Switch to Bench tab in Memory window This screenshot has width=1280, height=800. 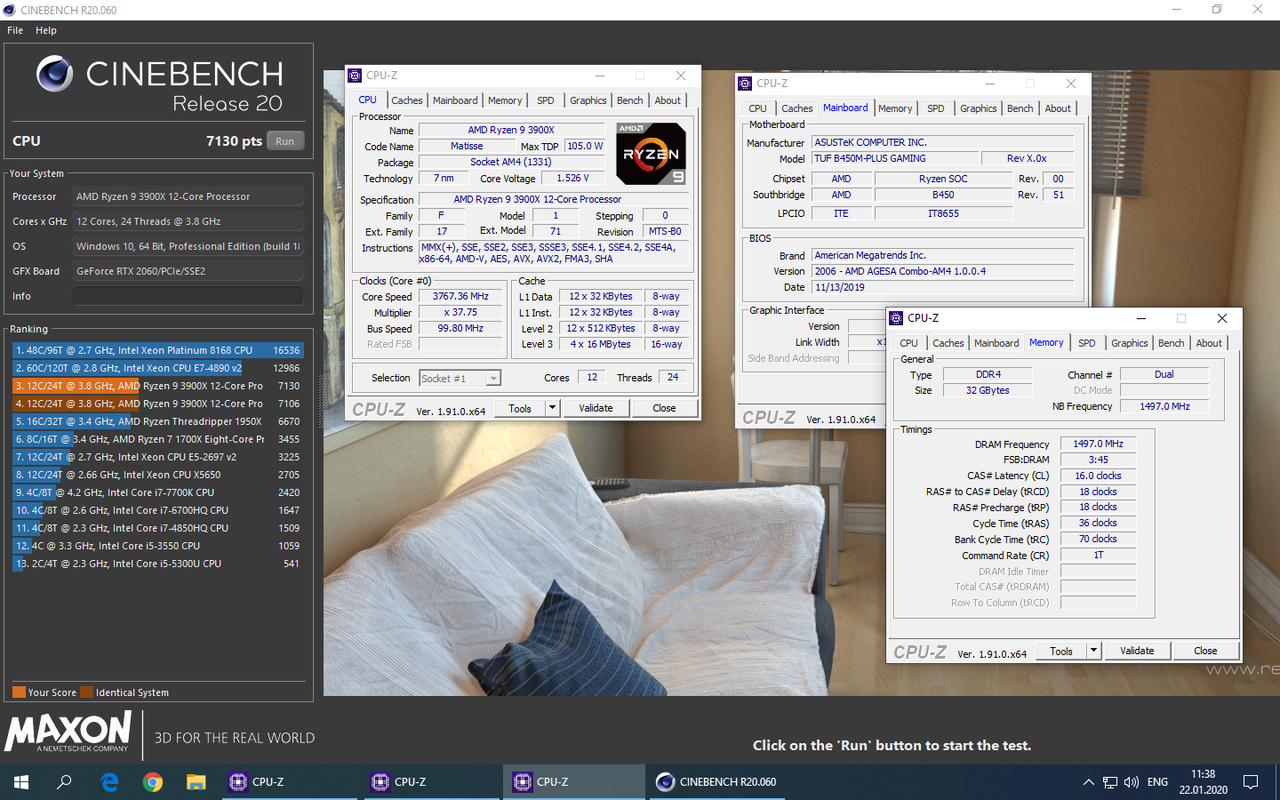1171,343
